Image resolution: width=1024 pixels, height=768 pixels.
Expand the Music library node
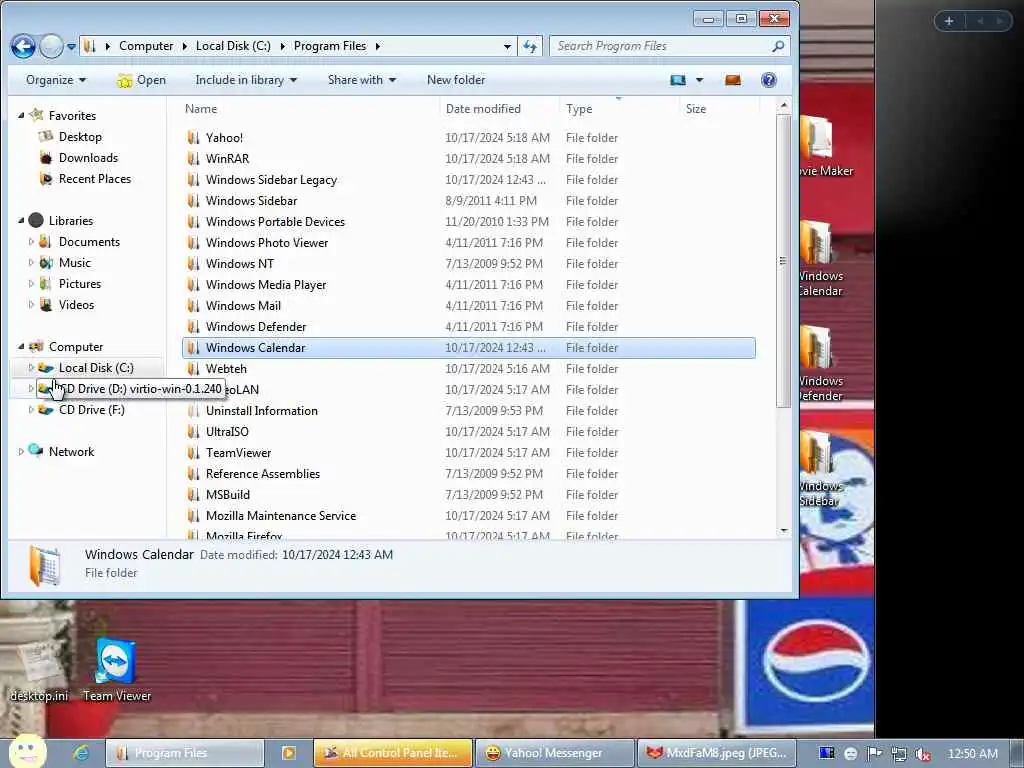[x=31, y=263]
